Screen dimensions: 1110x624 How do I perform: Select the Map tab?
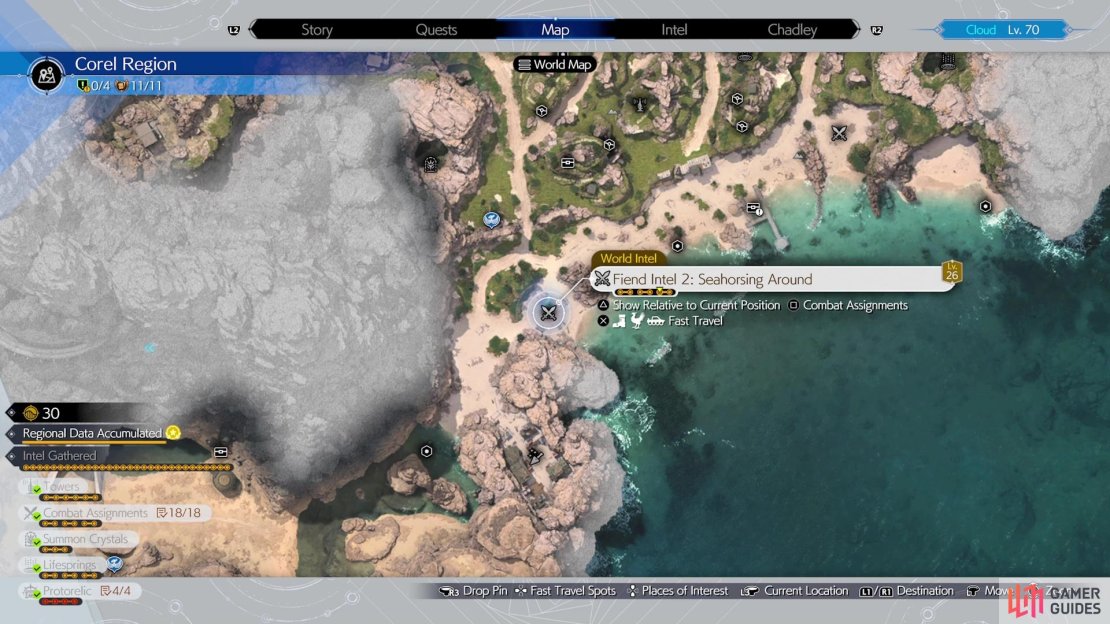coord(555,30)
